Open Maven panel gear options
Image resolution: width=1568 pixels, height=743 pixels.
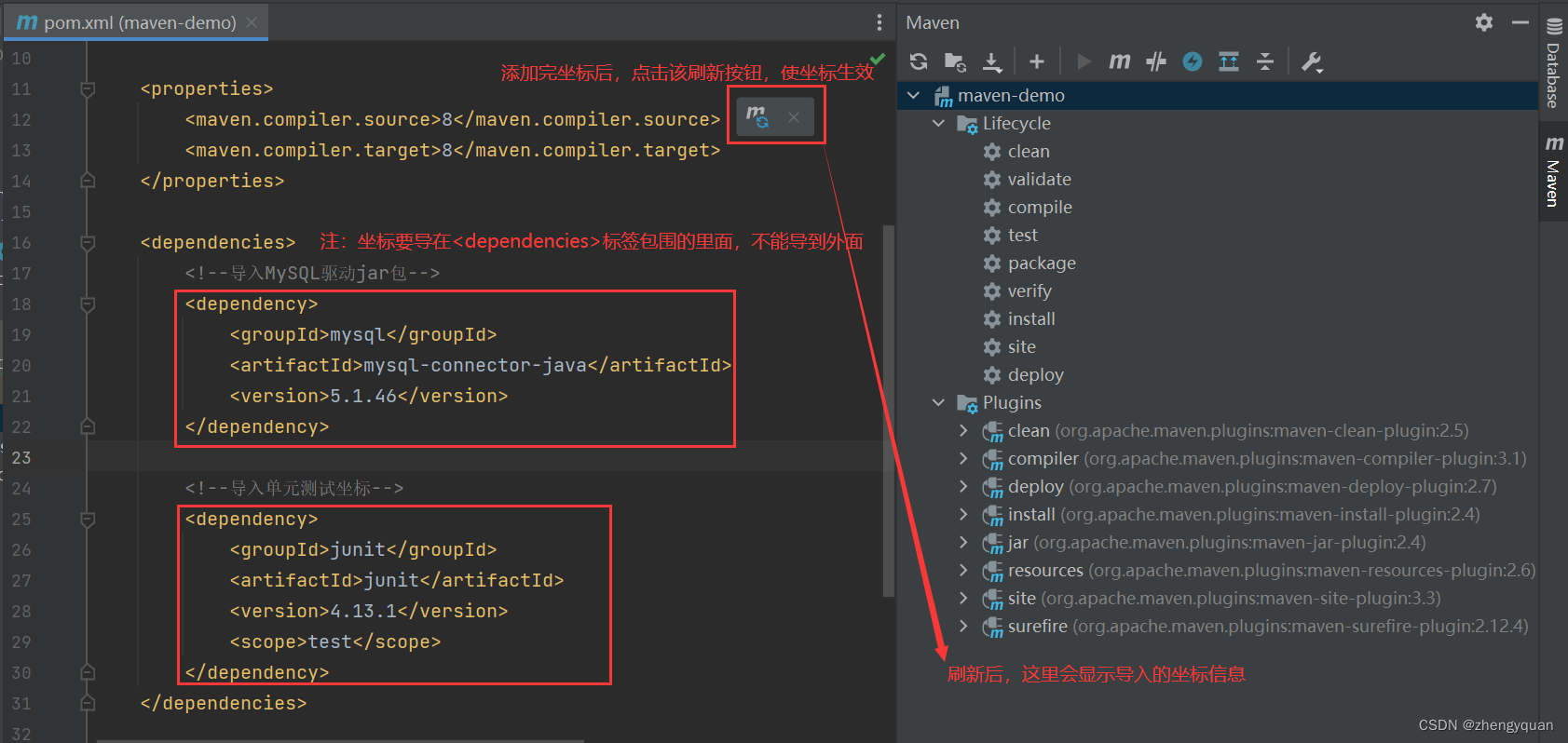(1484, 22)
